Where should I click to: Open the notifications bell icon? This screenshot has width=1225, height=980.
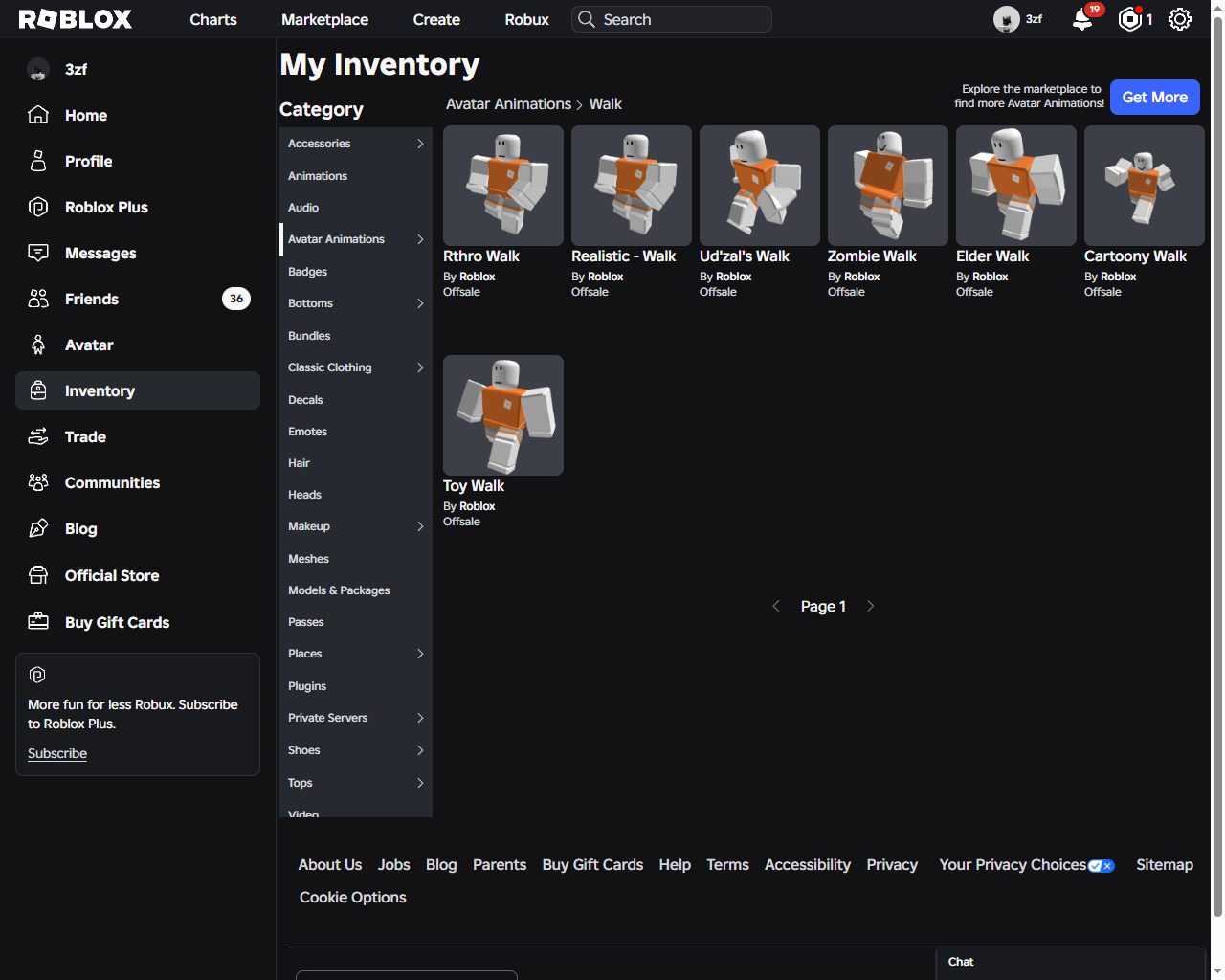pos(1082,19)
